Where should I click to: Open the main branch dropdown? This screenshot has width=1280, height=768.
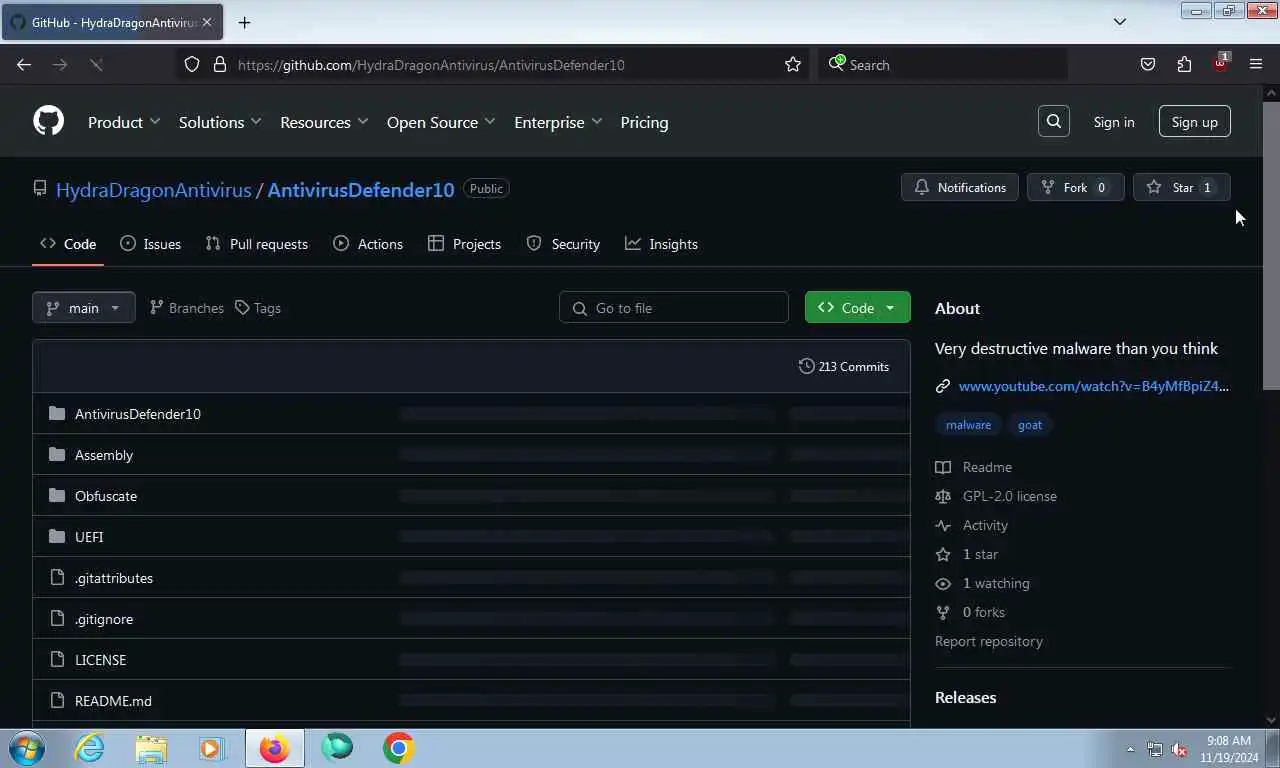[x=84, y=307]
